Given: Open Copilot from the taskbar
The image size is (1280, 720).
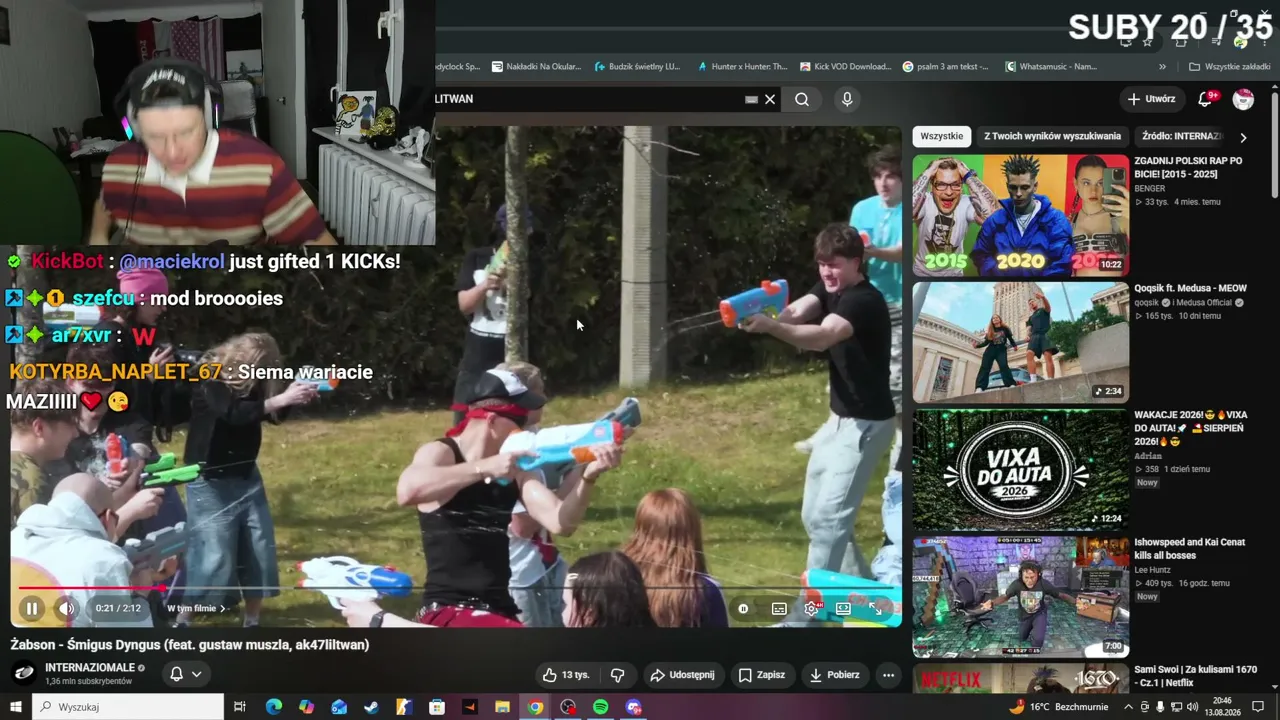Looking at the screenshot, I should pyautogui.click(x=306, y=707).
